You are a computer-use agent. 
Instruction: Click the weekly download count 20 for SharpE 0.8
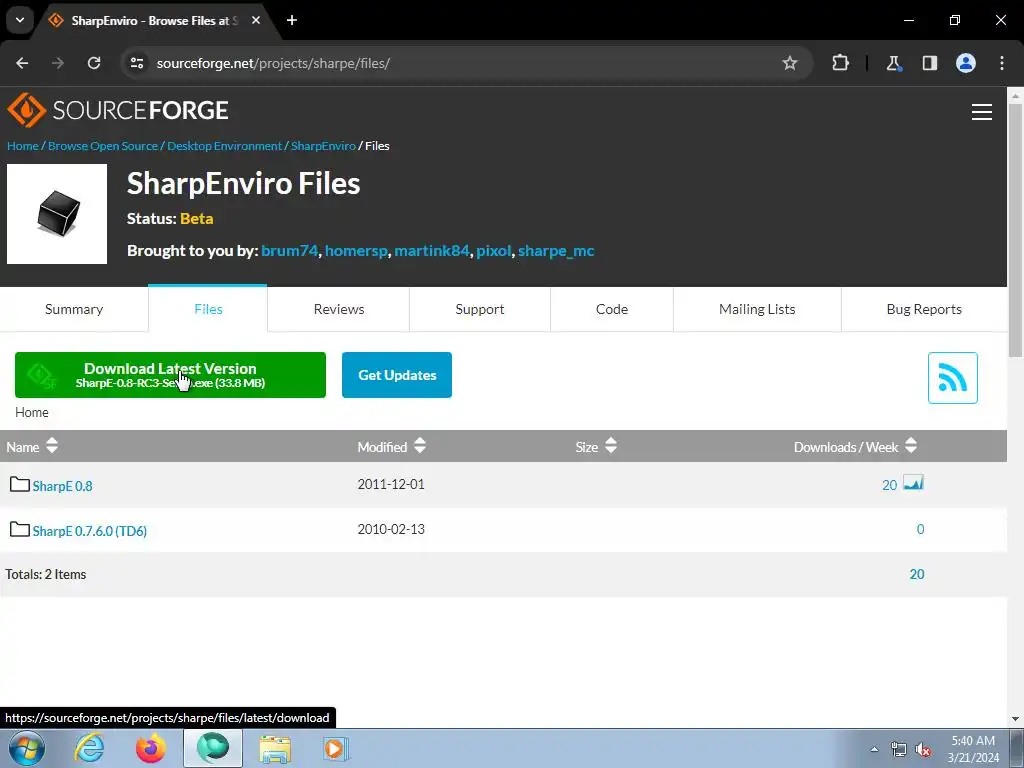point(889,485)
